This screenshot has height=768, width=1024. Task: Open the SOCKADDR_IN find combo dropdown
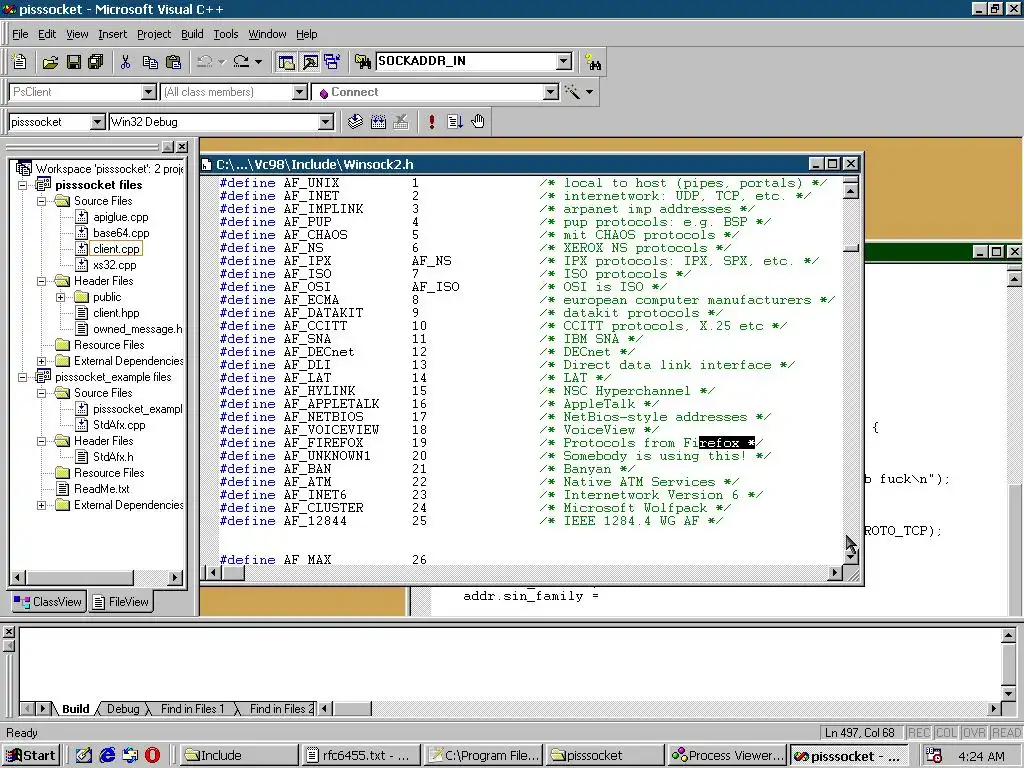pos(564,61)
